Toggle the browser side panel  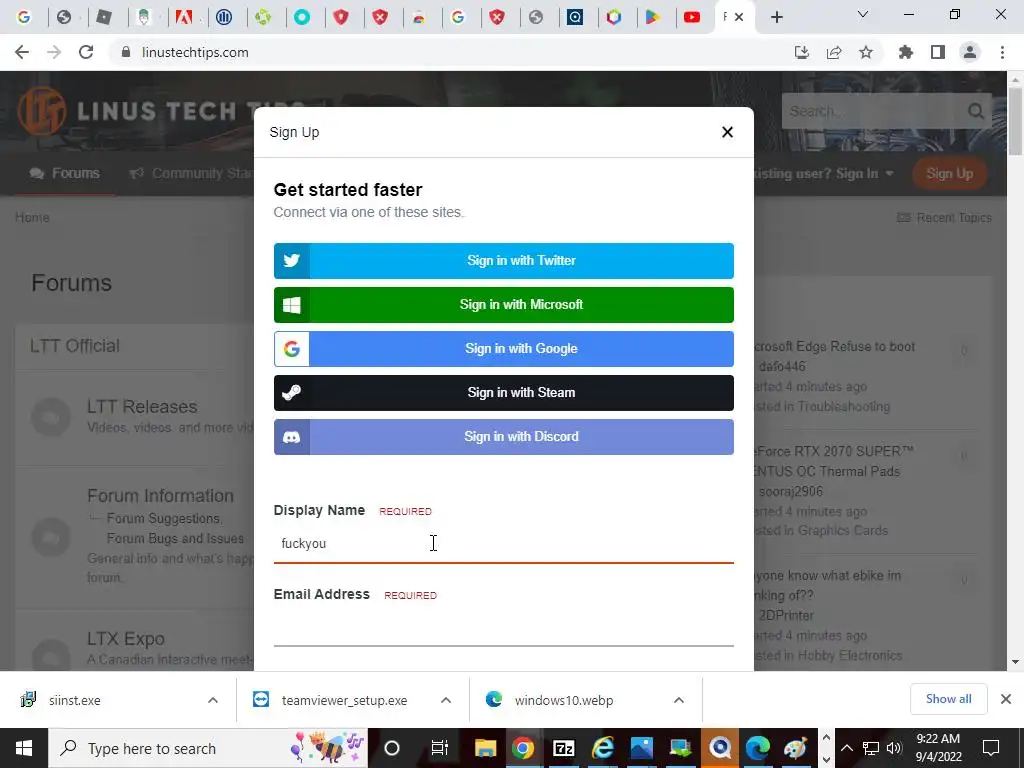click(x=938, y=52)
